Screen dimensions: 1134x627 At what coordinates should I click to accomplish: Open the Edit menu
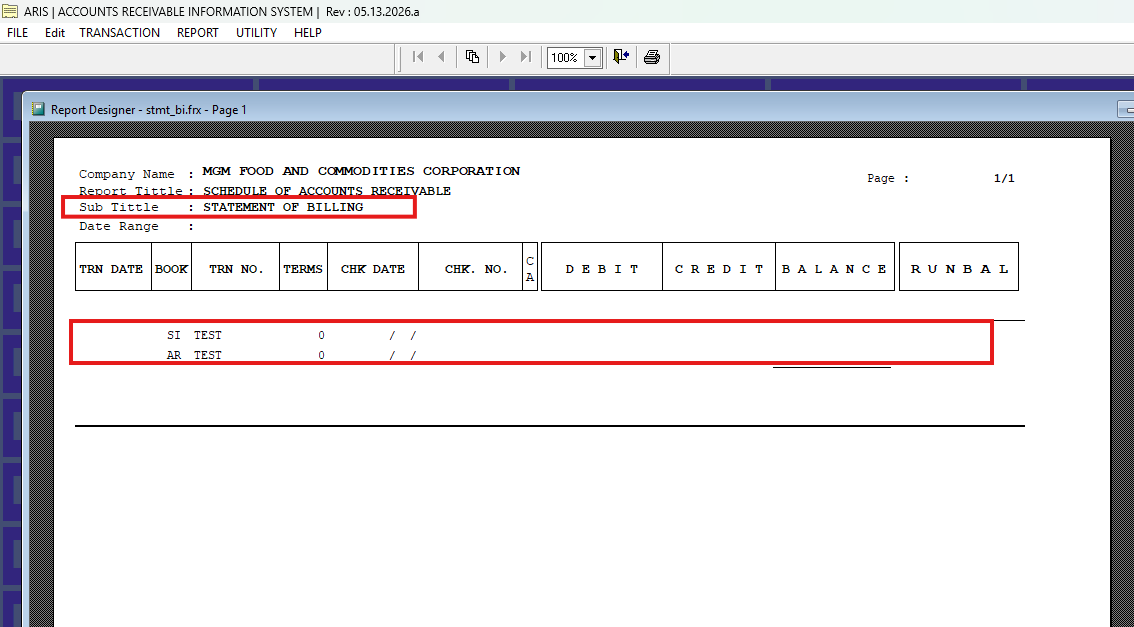click(x=54, y=33)
